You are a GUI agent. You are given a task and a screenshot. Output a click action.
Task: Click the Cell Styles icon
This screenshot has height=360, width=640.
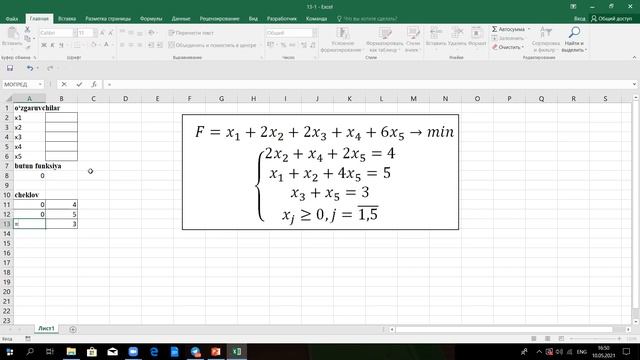pos(413,33)
